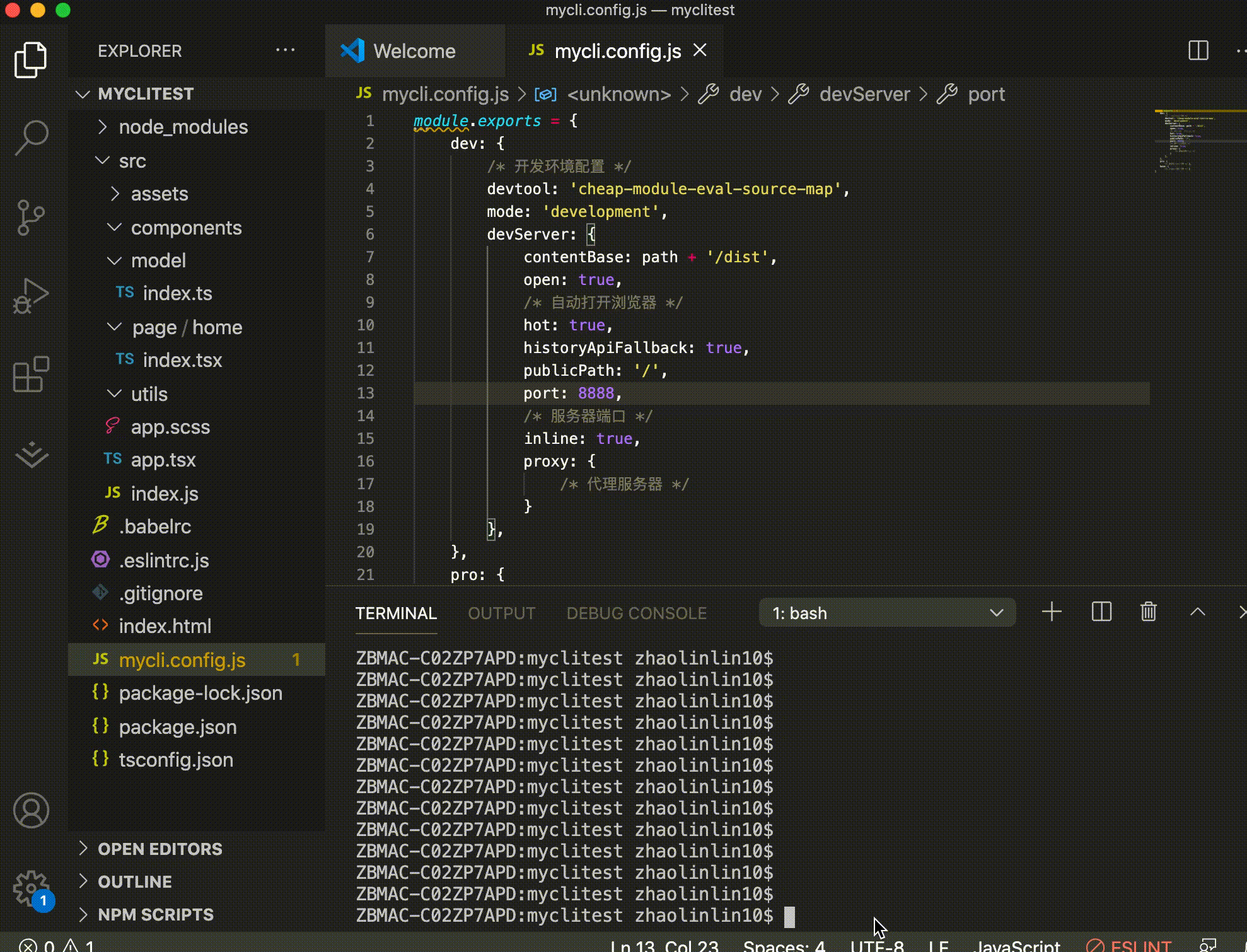Open the Manage gear icon
Screen dimensions: 1247x952
(31, 888)
